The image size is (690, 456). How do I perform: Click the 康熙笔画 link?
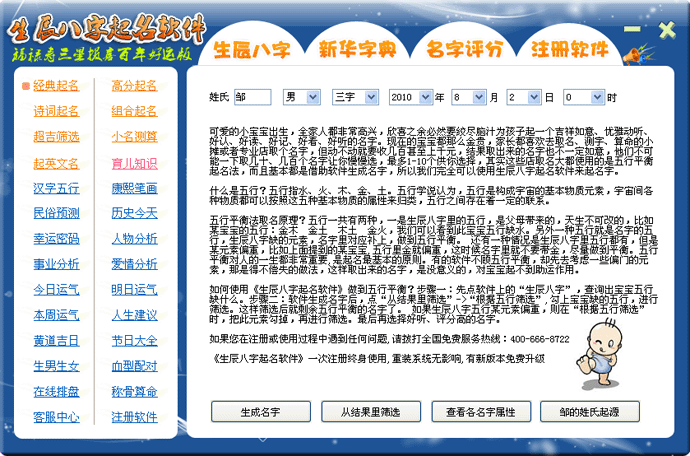point(134,188)
